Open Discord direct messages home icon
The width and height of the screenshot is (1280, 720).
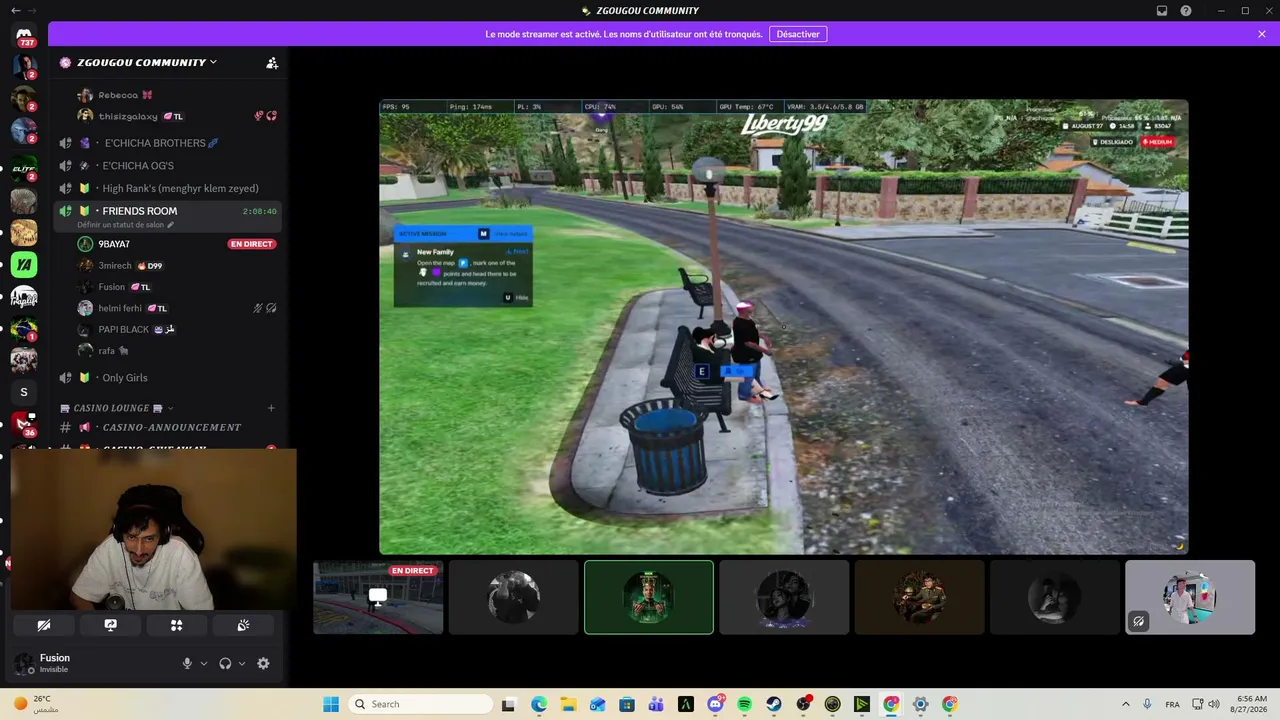pyautogui.click(x=24, y=36)
